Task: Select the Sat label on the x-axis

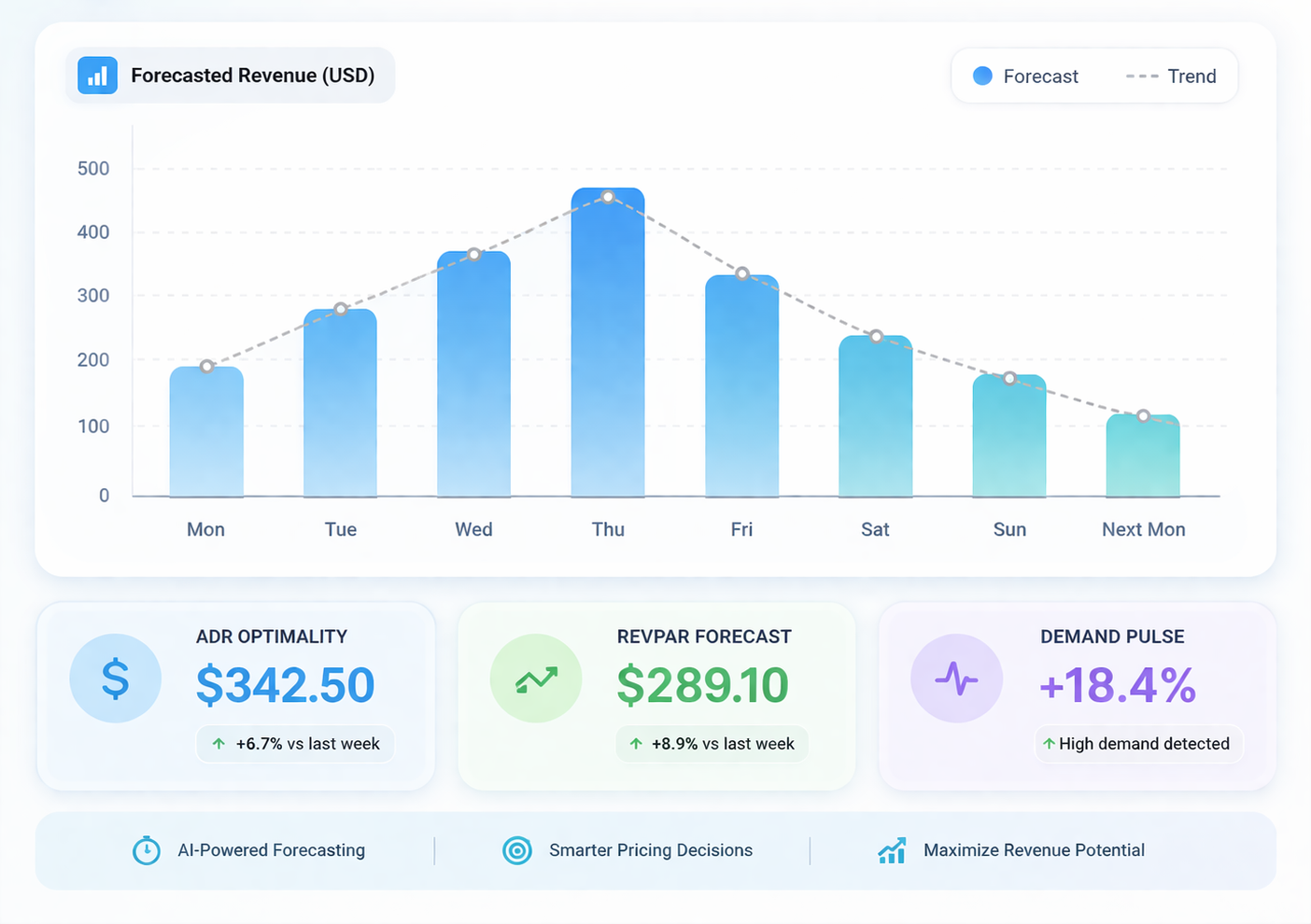Action: point(875,529)
